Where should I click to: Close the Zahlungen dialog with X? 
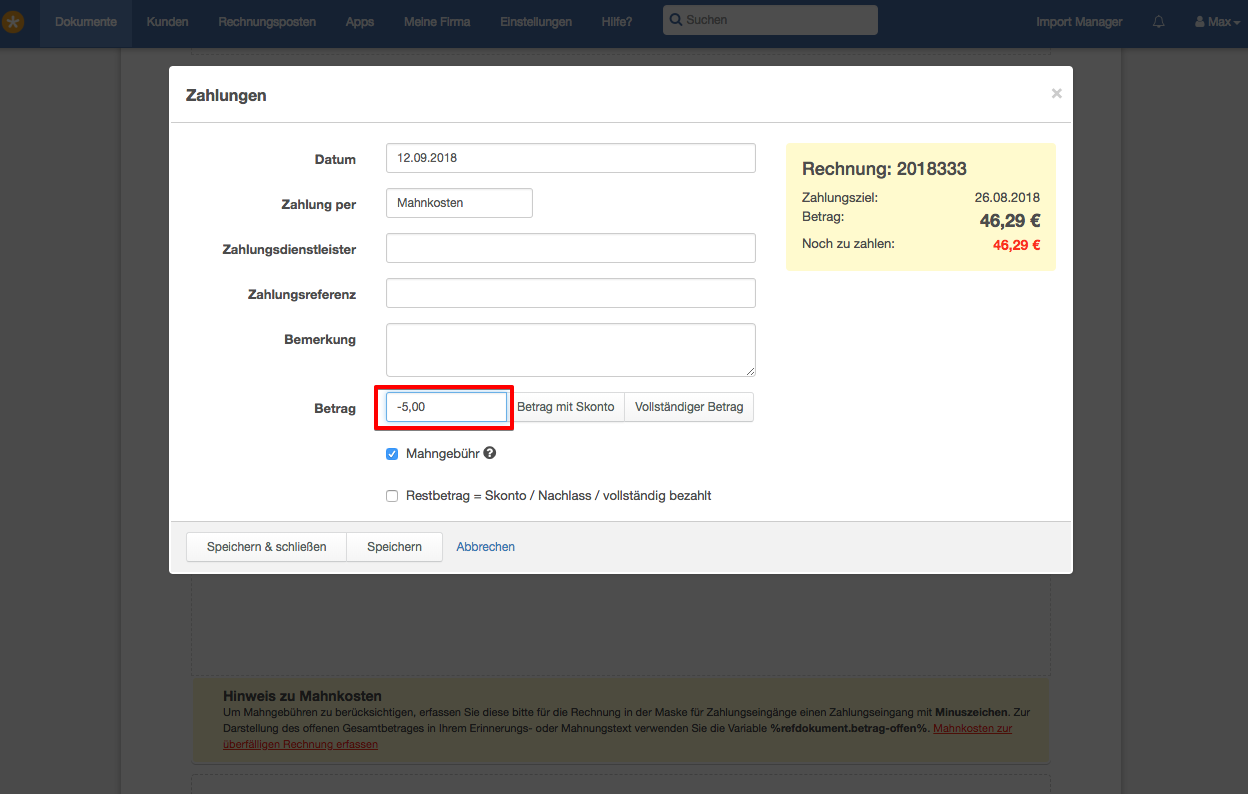pyautogui.click(x=1056, y=94)
